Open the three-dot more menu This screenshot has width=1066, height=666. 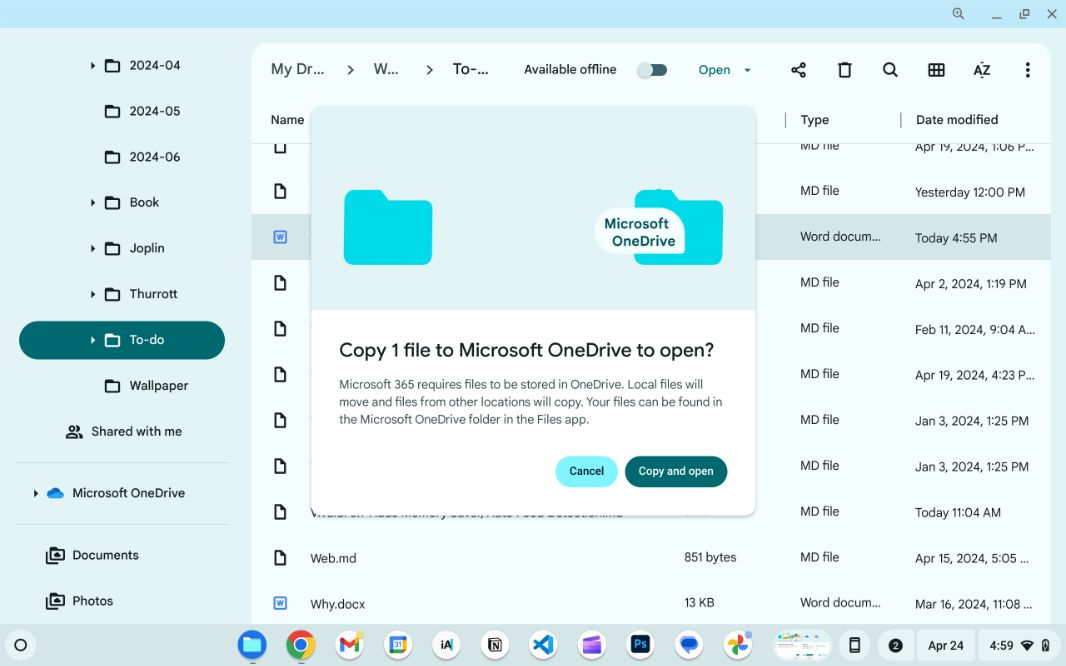click(x=1027, y=70)
